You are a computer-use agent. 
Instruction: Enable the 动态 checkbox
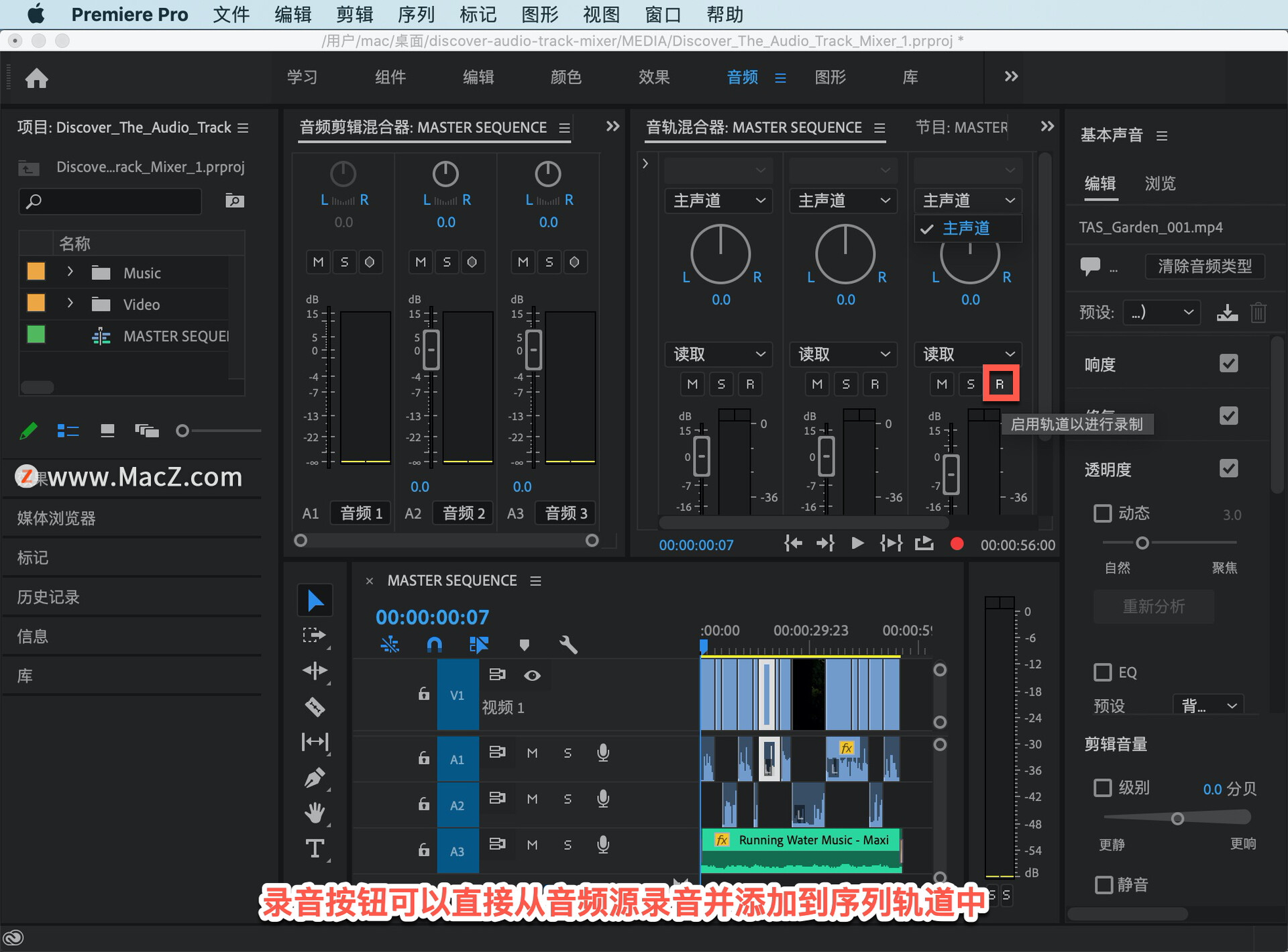(x=1102, y=514)
